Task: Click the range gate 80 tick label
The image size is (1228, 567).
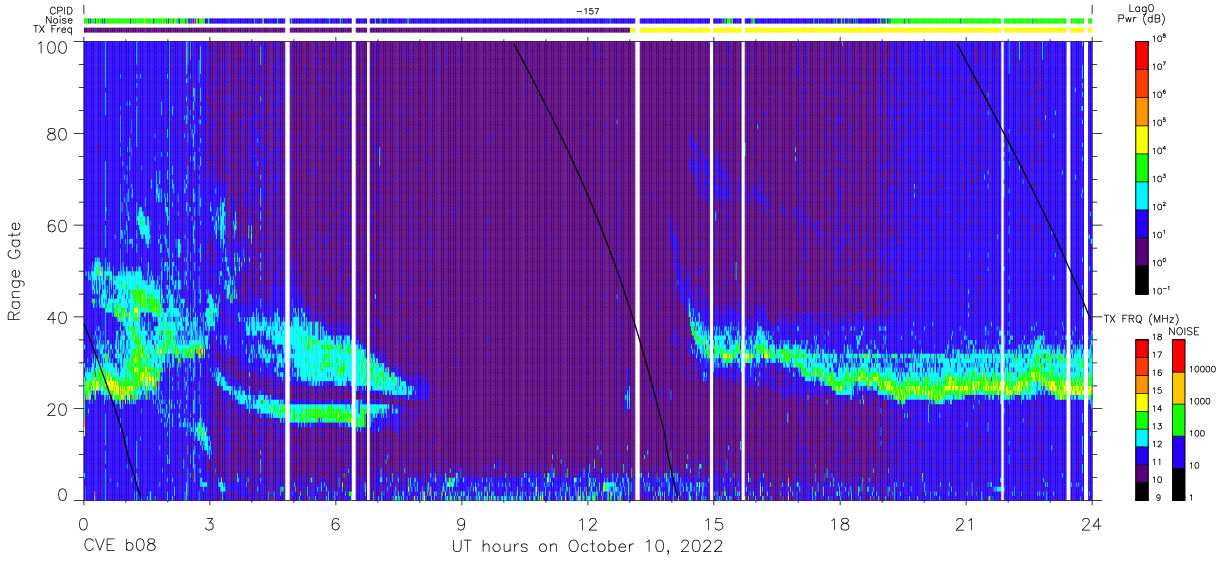Action: coord(57,135)
